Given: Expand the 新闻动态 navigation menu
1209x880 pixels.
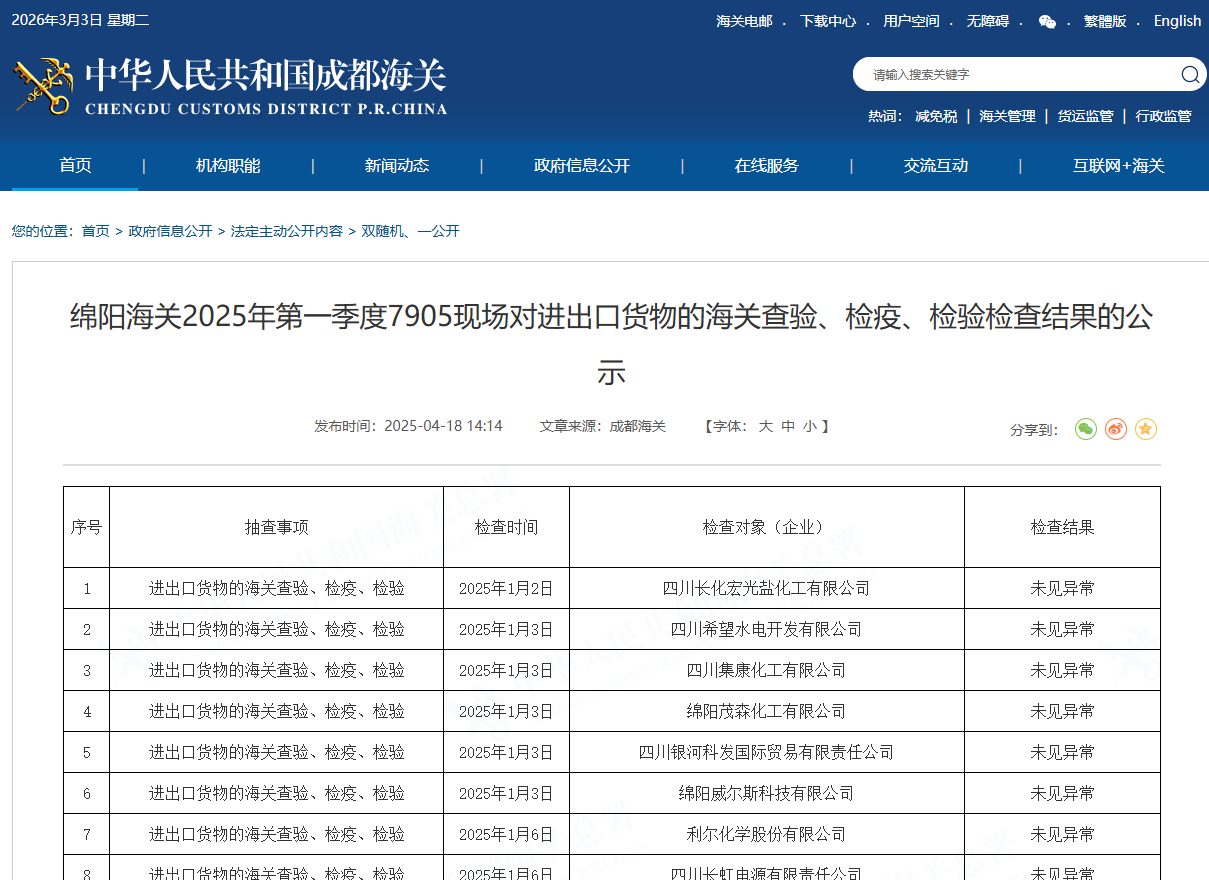Looking at the screenshot, I should (x=397, y=166).
